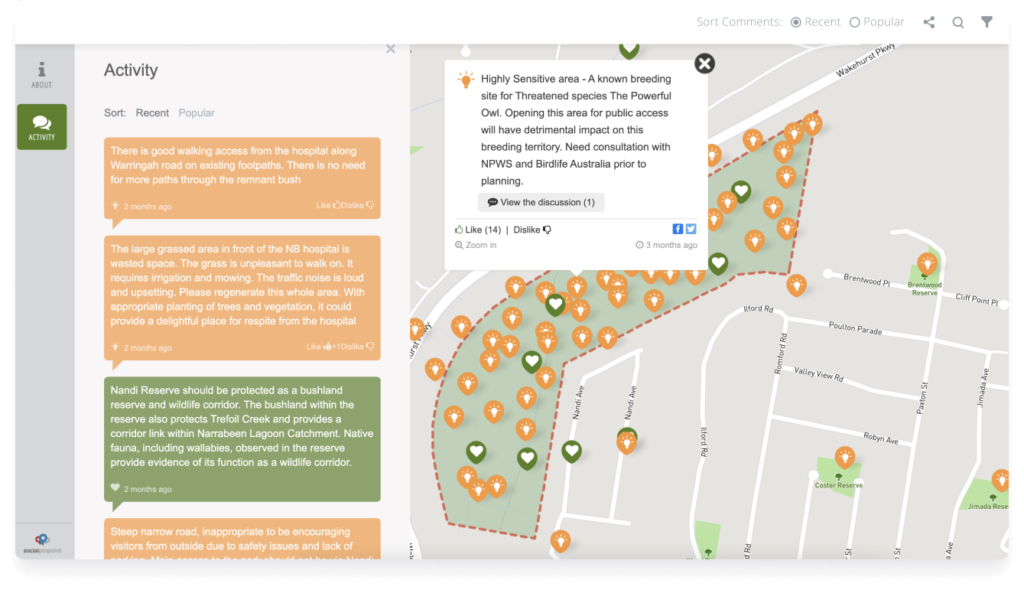This screenshot has height=590, width=1024.
Task: Like the hospital walking access comment
Action: click(328, 205)
